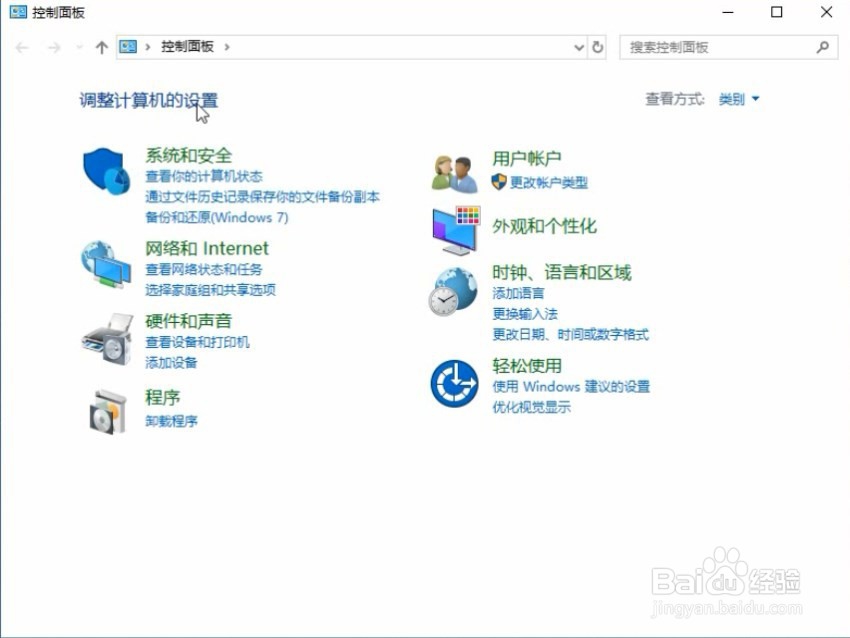Viewport: 850px width, 638px height.
Task: Open 程序 category heading
Action: point(162,397)
